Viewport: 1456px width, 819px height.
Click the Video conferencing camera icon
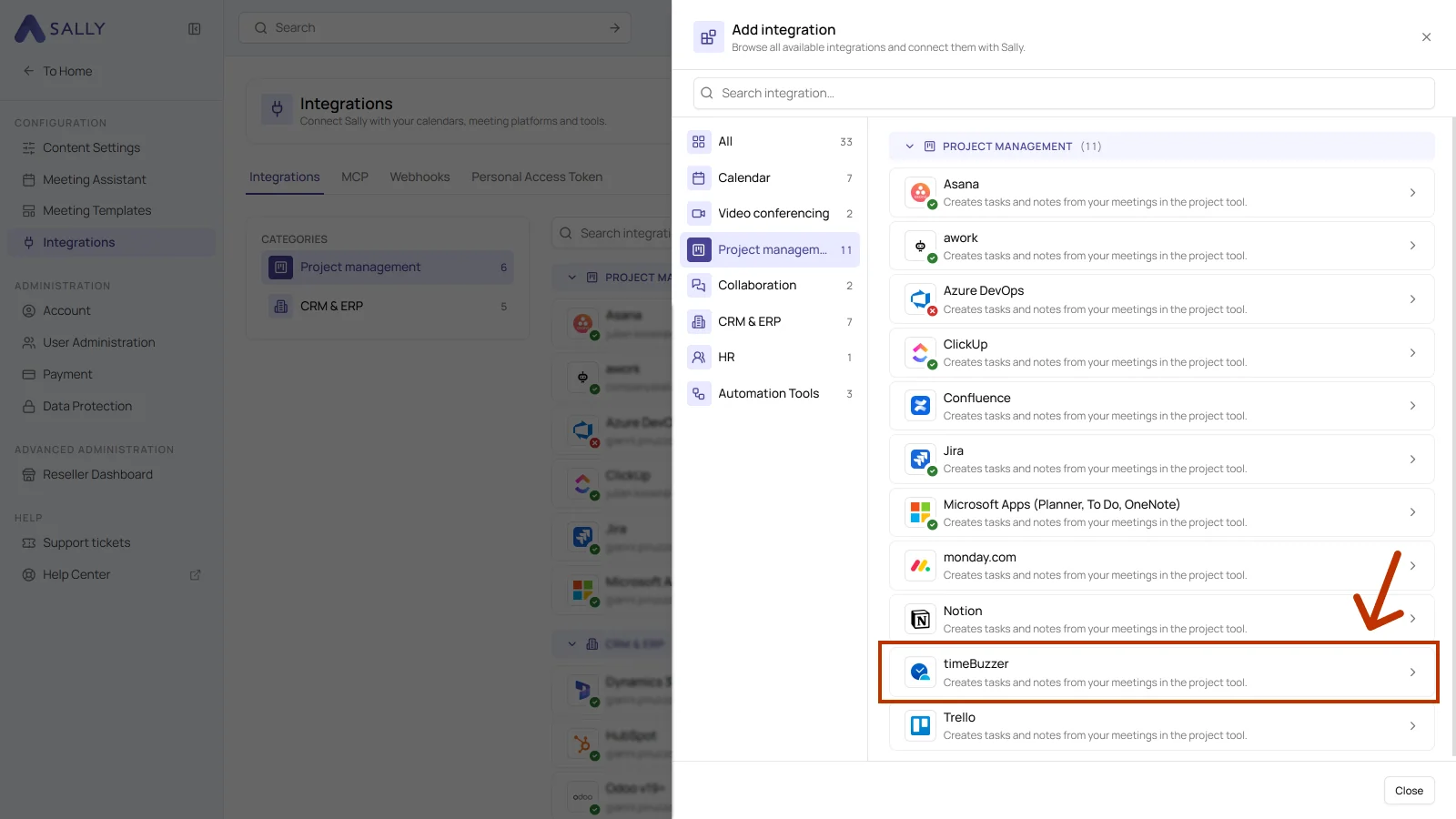pos(699,214)
